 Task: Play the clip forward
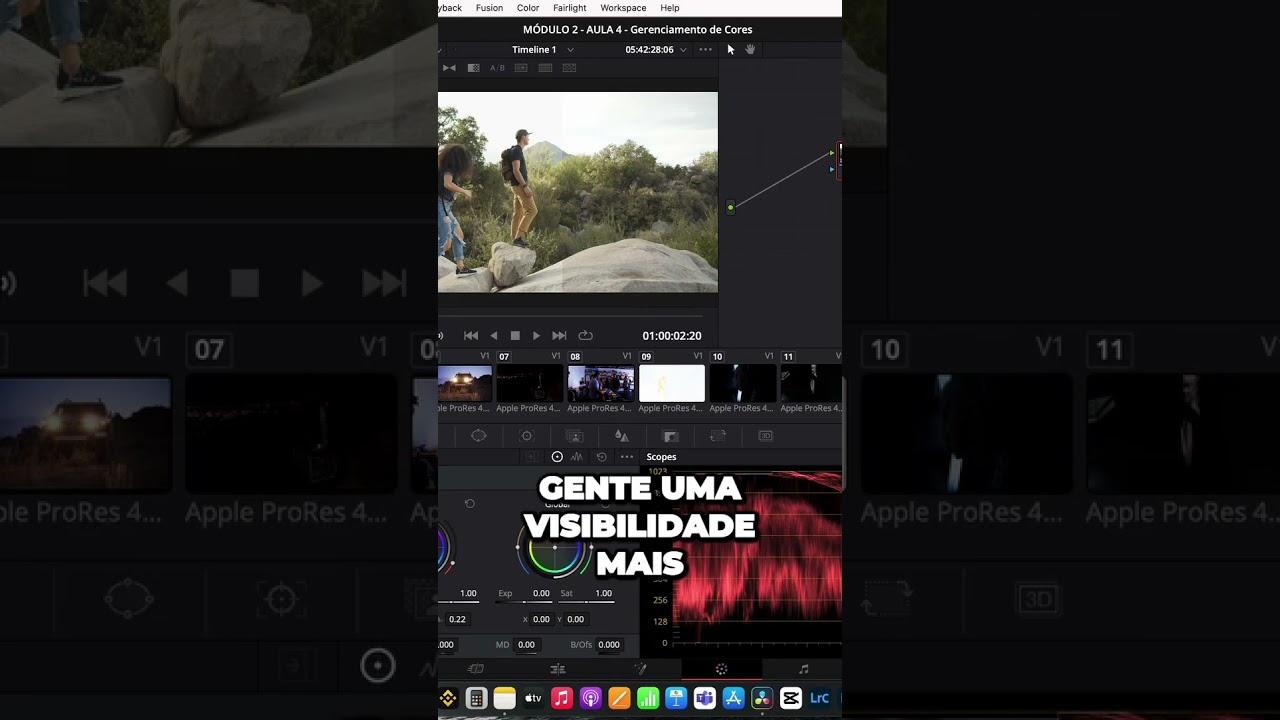(536, 336)
